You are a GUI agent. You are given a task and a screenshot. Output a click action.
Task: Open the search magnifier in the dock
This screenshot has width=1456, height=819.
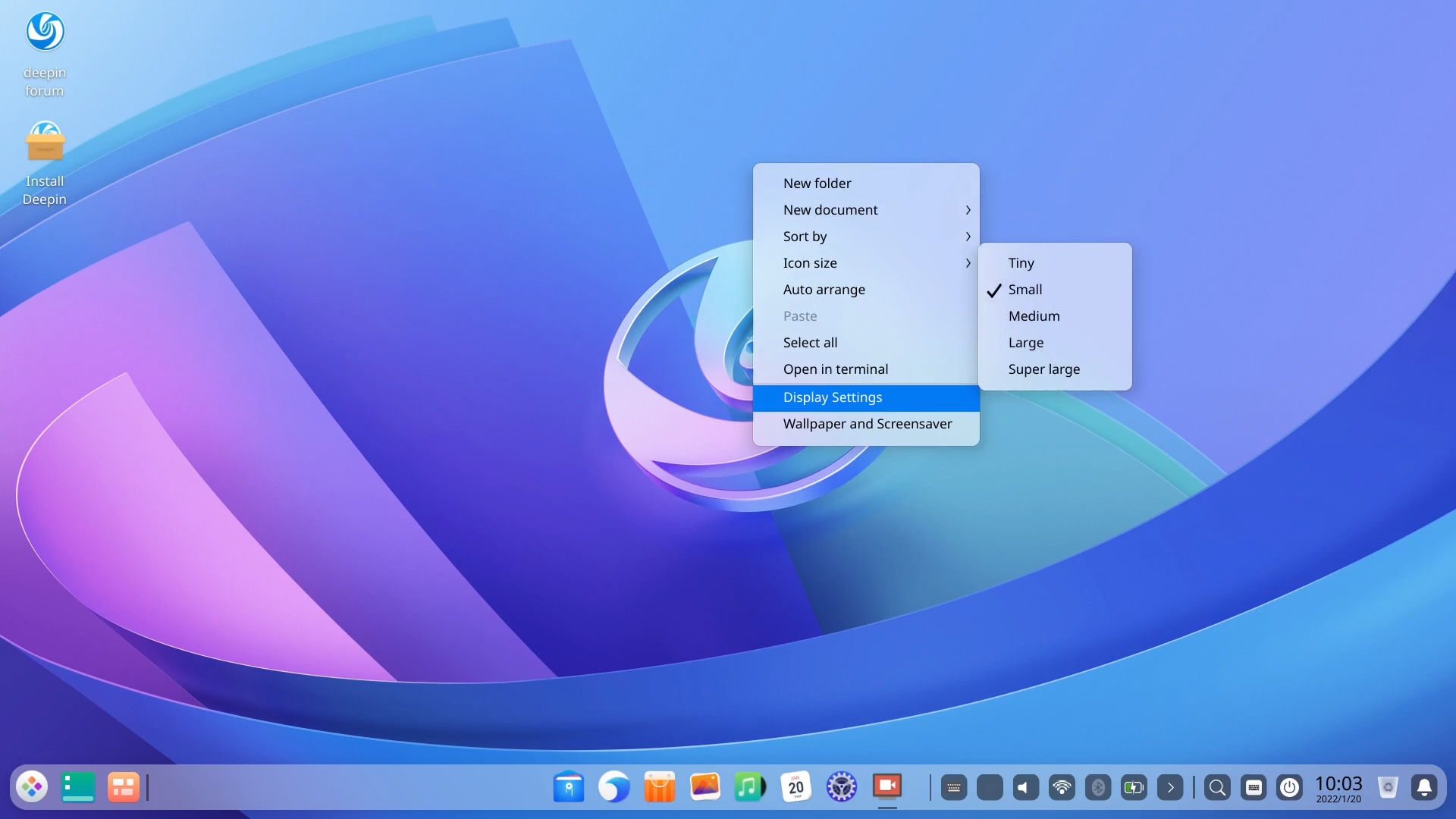point(1217,788)
